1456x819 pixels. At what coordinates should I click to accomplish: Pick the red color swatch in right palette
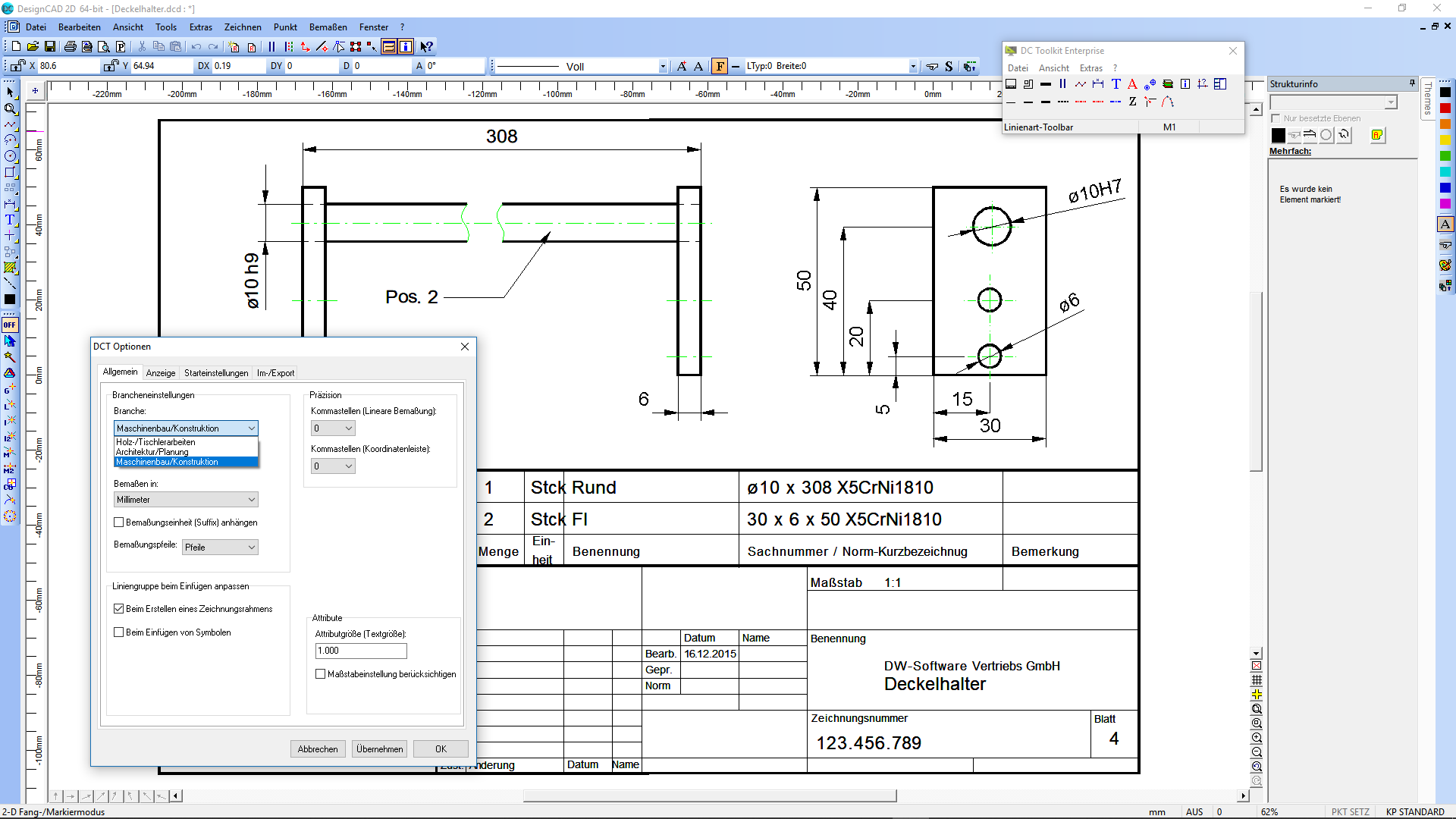tap(1445, 108)
